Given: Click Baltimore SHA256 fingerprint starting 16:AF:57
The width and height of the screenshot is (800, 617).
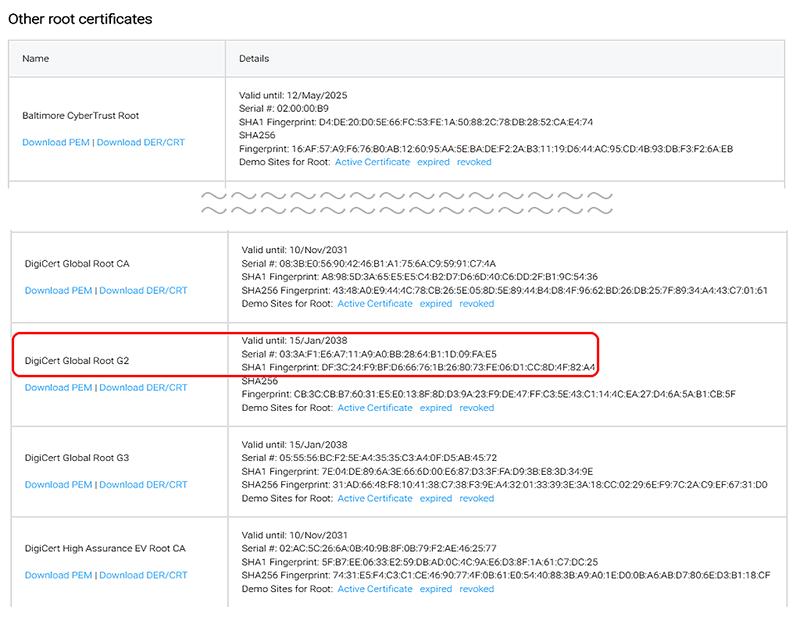Looking at the screenshot, I should [x=486, y=149].
